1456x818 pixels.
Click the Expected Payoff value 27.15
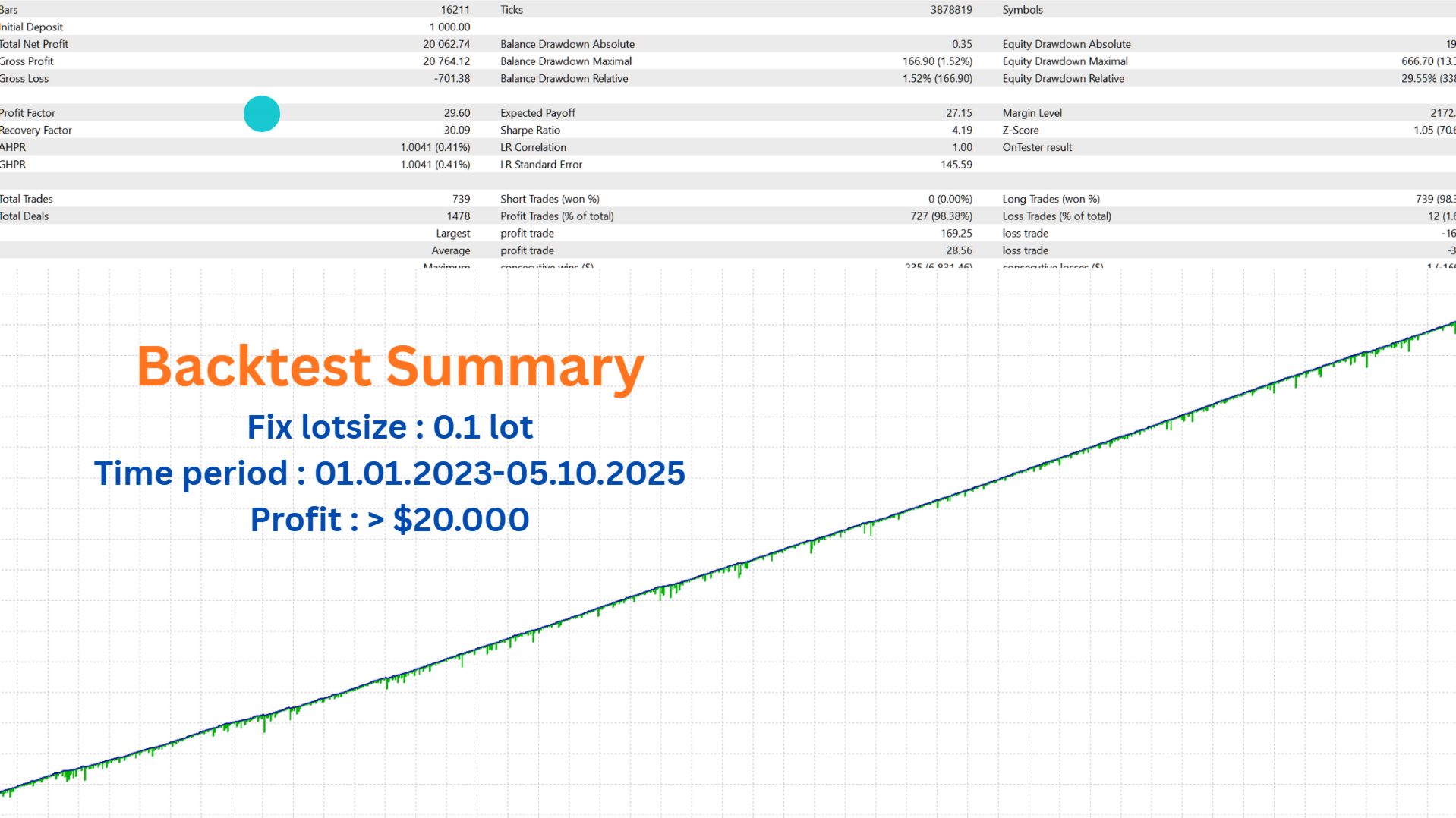959,112
